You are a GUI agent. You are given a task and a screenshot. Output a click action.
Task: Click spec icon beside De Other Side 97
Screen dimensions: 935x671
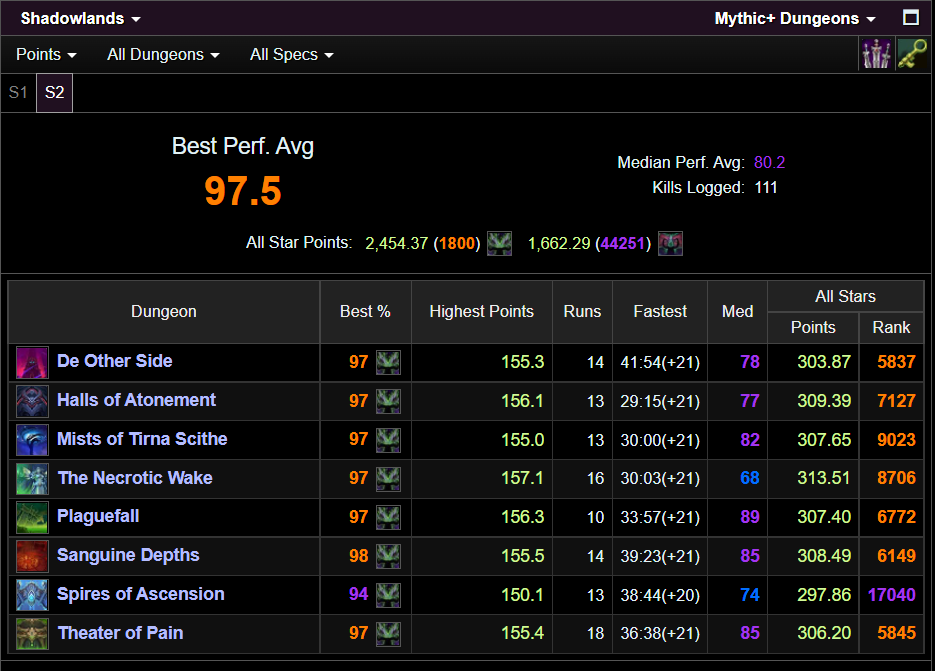click(x=388, y=362)
